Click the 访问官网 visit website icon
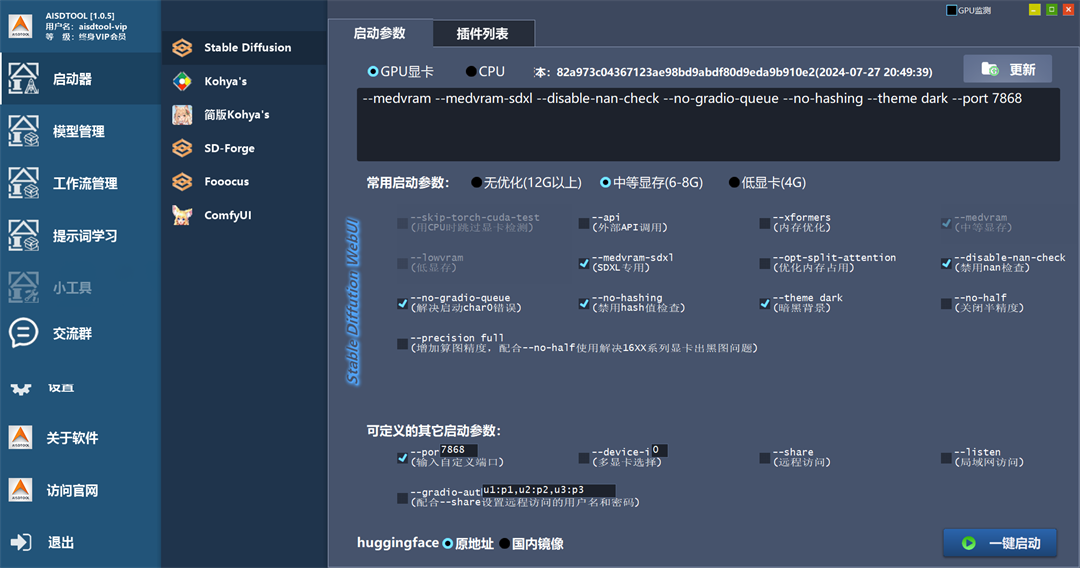The height and width of the screenshot is (568, 1080). point(20,490)
